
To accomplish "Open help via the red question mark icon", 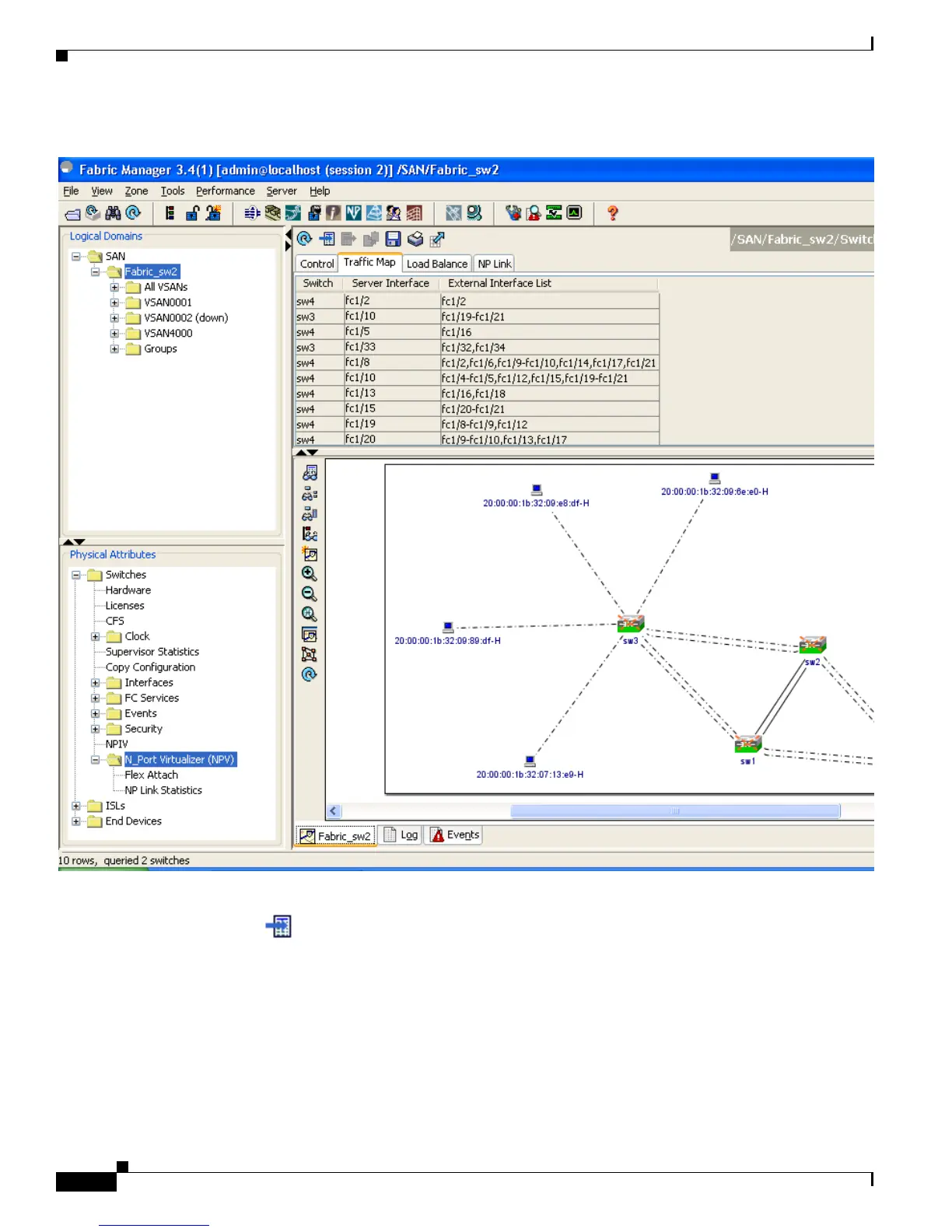I will click(612, 213).
